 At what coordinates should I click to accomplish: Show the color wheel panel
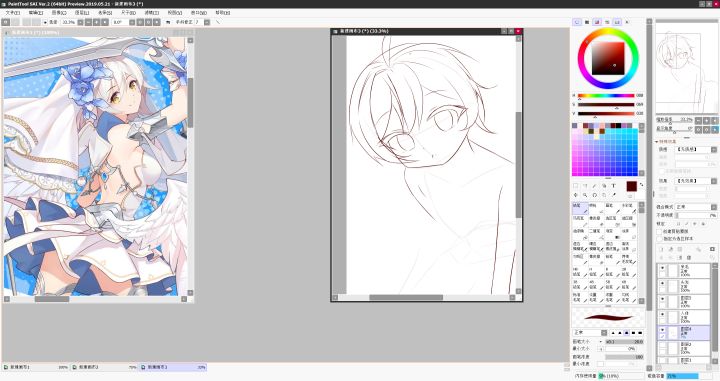pos(577,22)
